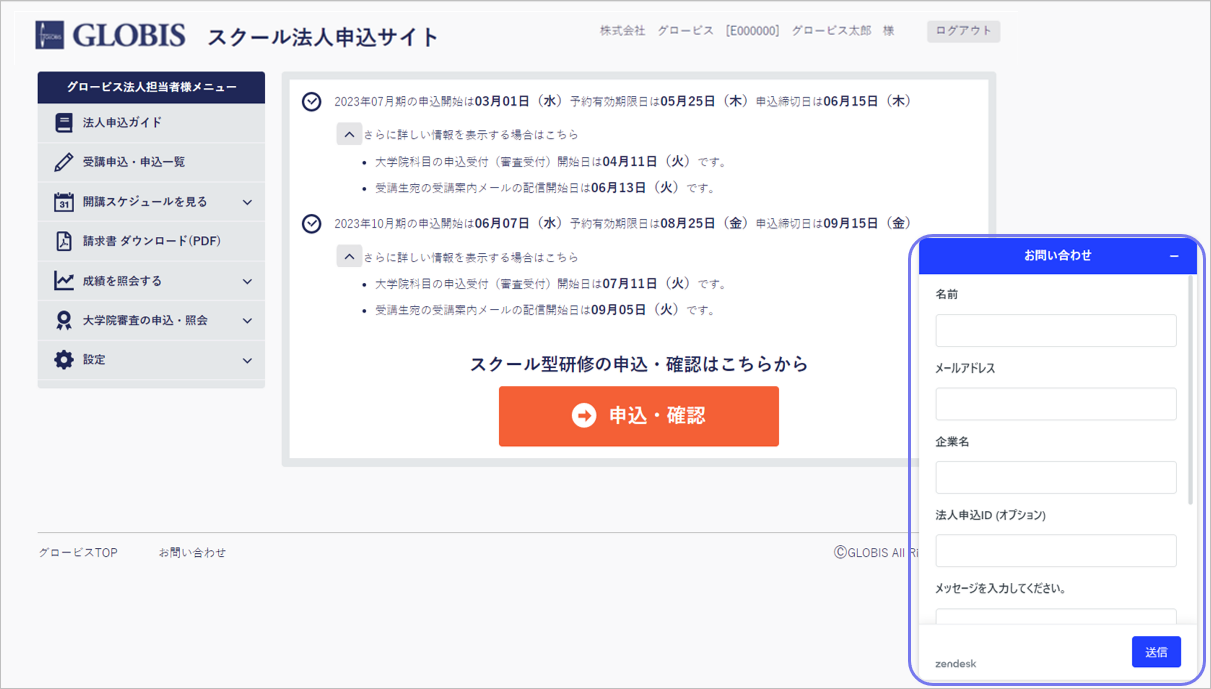Open the 開講スケジュールを見る menu item
The height and width of the screenshot is (689, 1211).
[x=151, y=202]
